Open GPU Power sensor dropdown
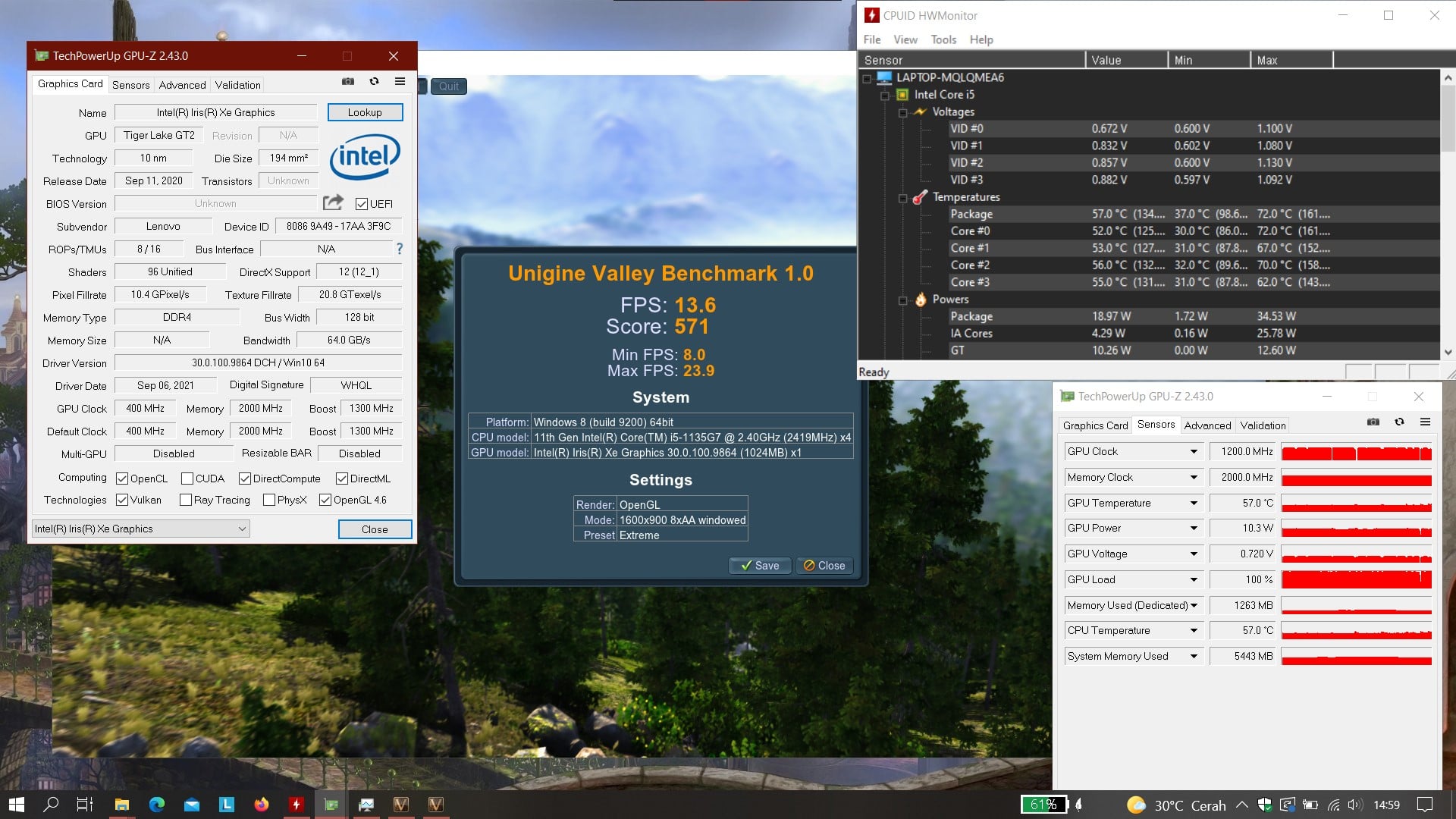Screen dimensions: 1456x819 tap(1194, 528)
